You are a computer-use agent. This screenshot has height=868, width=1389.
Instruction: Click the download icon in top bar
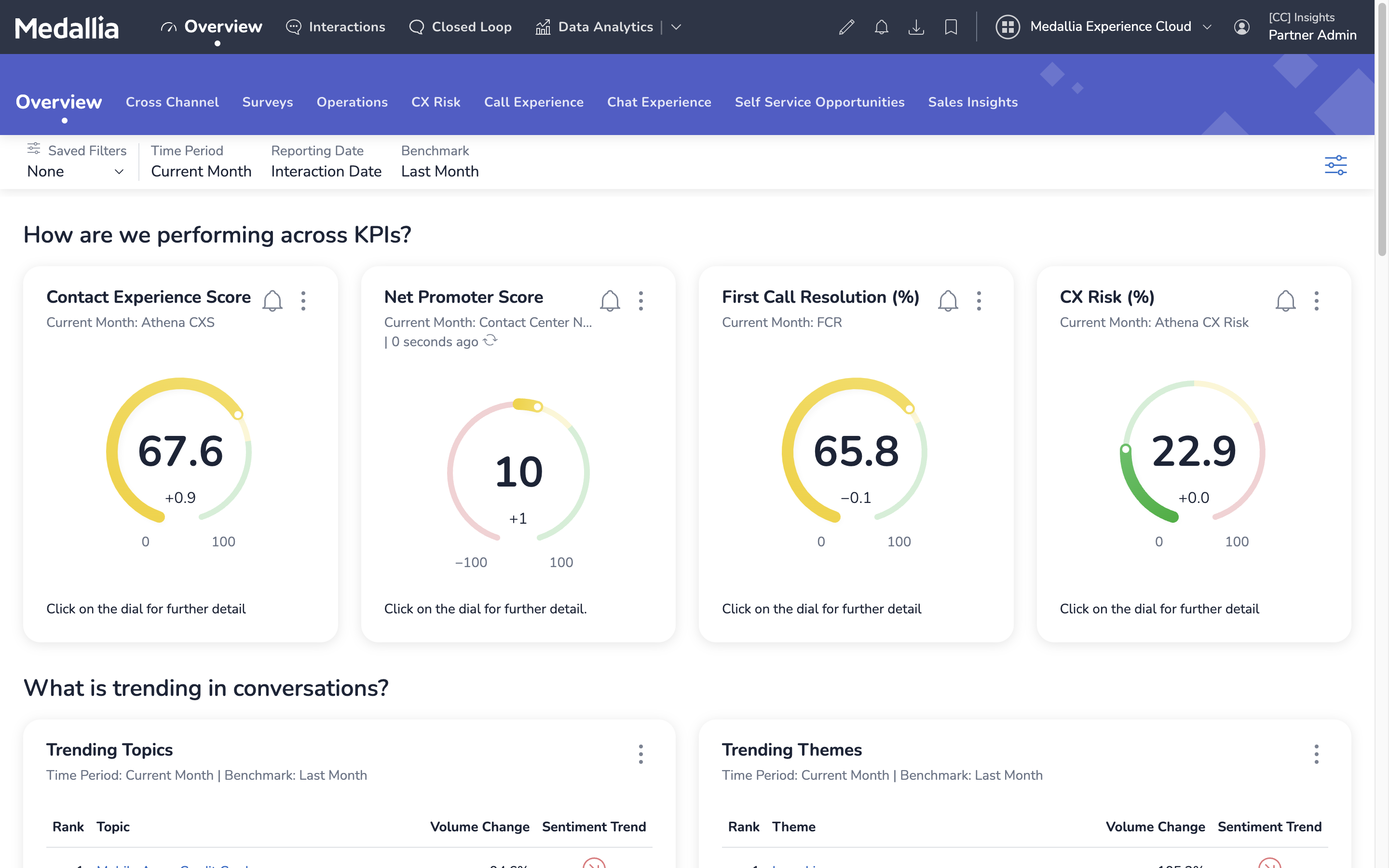click(x=916, y=27)
